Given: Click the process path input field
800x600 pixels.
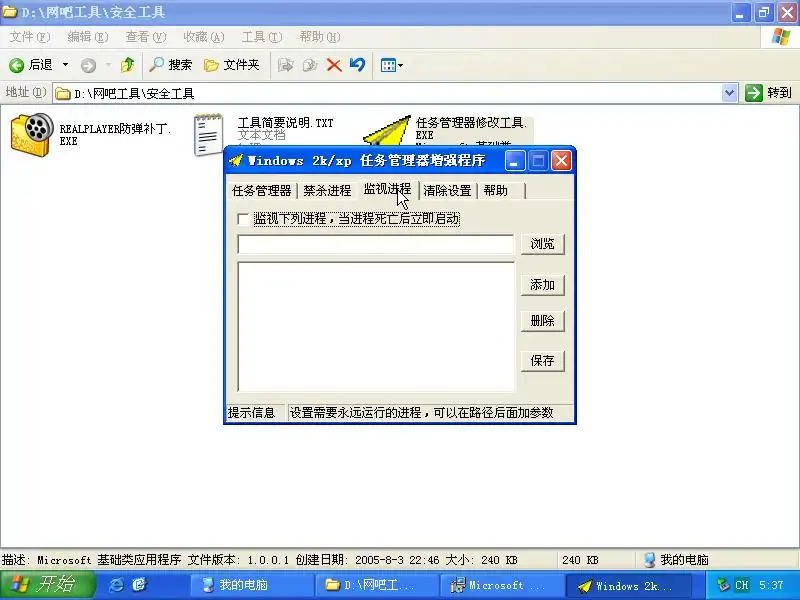Looking at the screenshot, I should tap(376, 244).
